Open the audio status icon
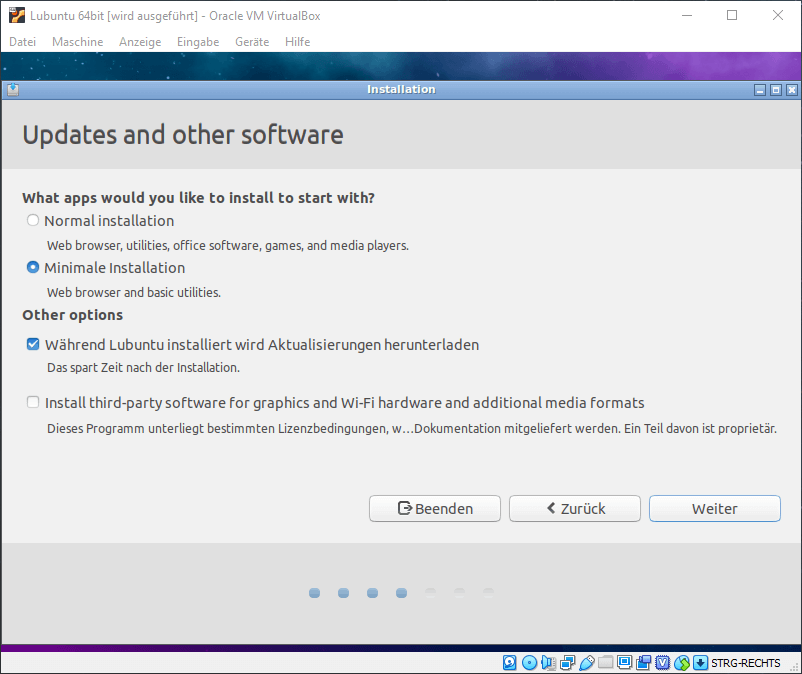The height and width of the screenshot is (674, 802). [548, 663]
